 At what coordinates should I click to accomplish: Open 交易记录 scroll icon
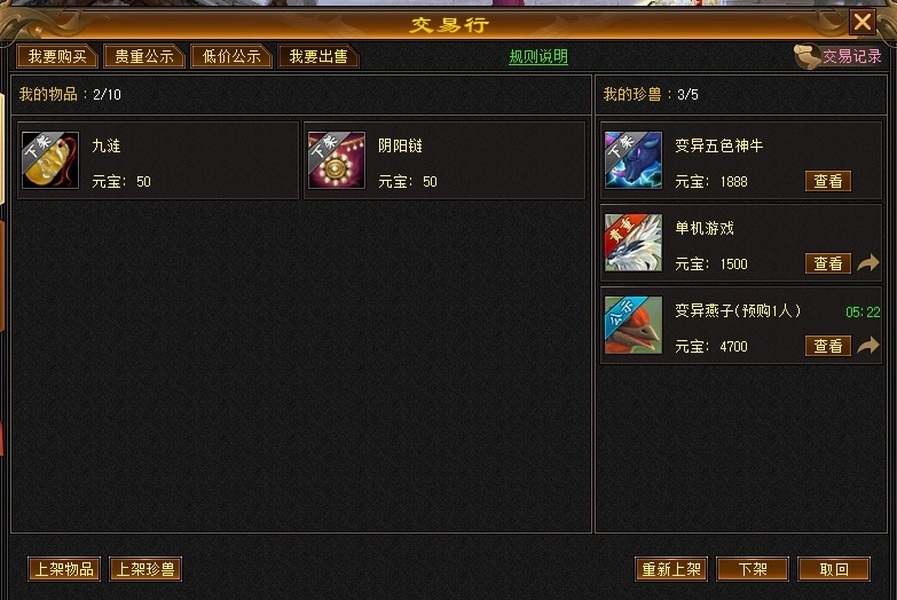[807, 57]
